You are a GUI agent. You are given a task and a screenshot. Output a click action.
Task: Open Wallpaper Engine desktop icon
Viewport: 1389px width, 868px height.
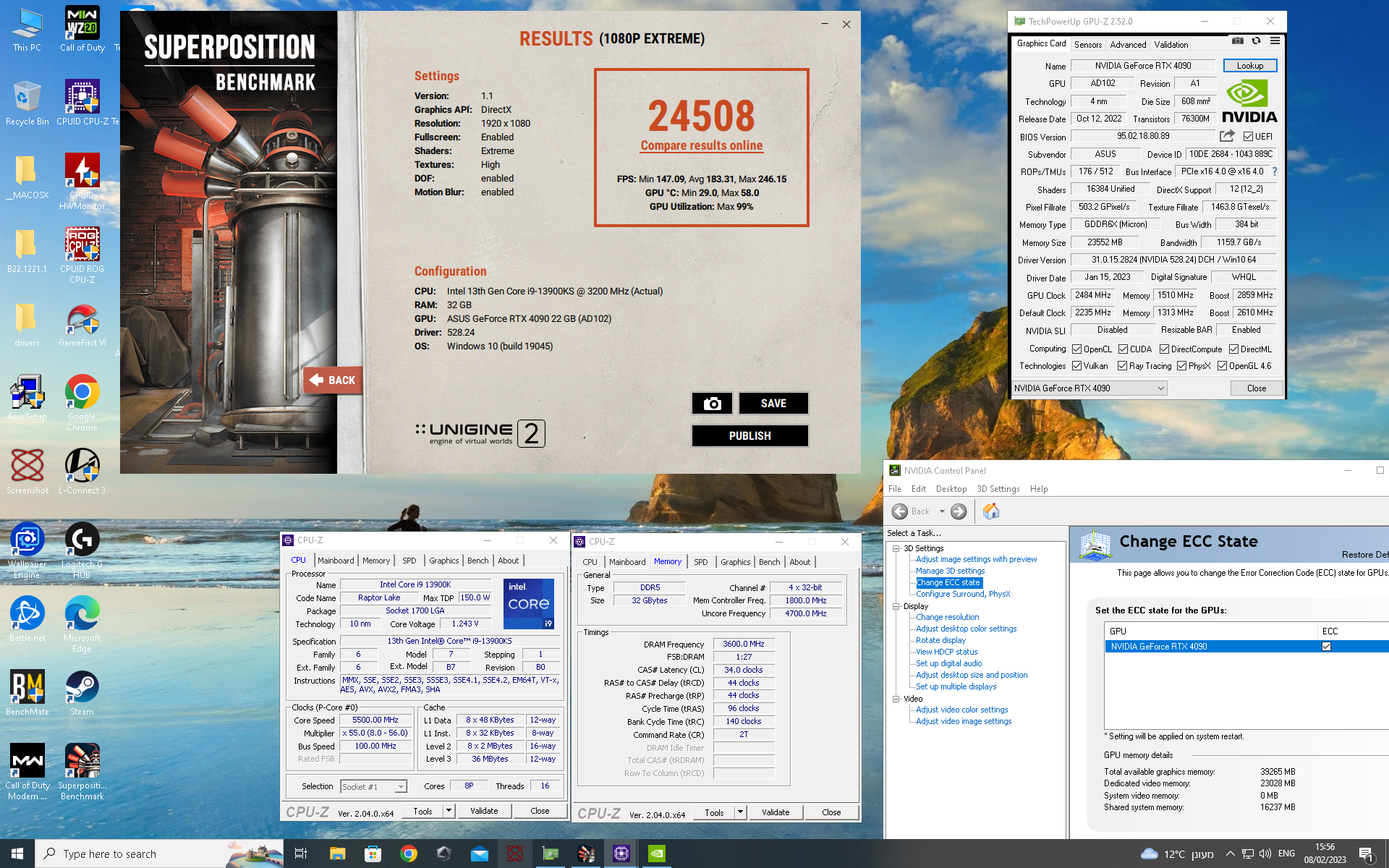click(x=27, y=550)
